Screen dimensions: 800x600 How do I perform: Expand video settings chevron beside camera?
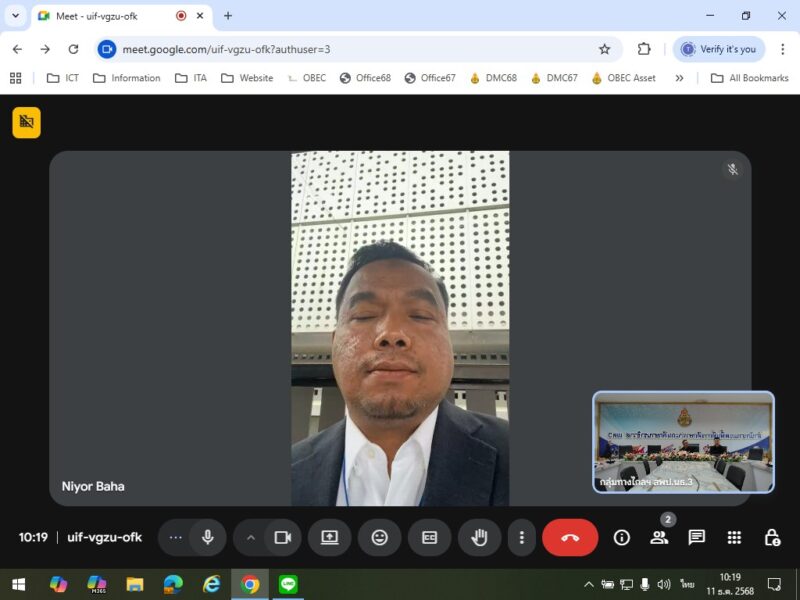pos(251,537)
